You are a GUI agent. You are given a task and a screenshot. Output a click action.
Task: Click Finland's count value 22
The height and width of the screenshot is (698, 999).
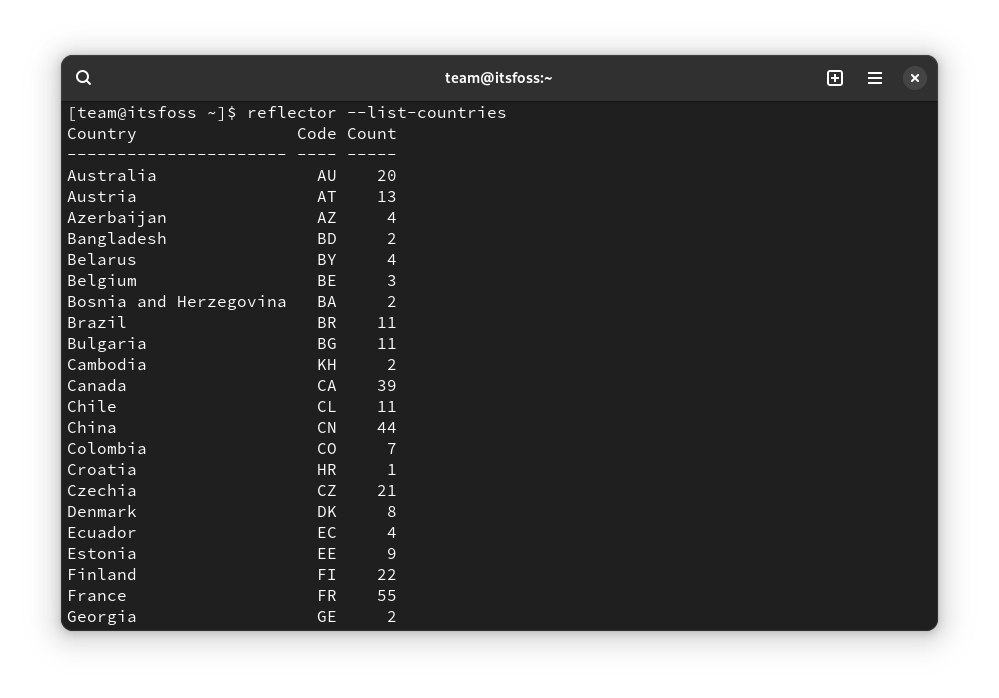pyautogui.click(x=387, y=575)
